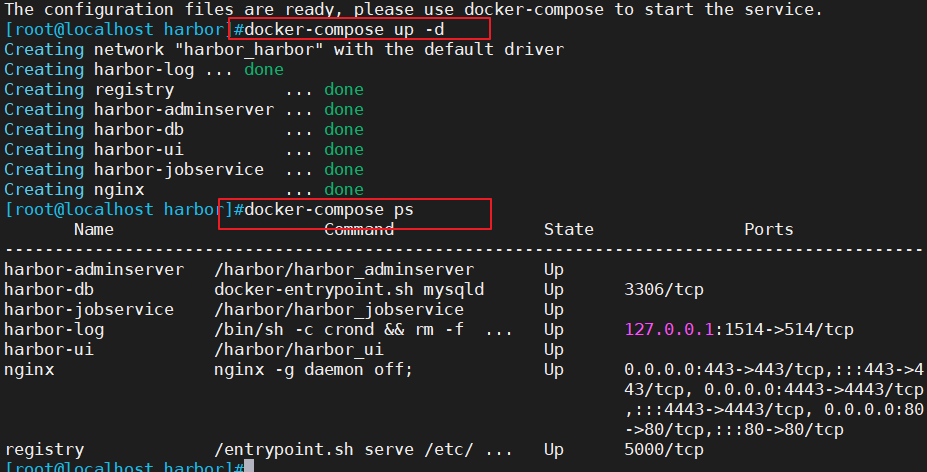Image resolution: width=927 pixels, height=472 pixels.
Task: Click the 3306/tcp port entry
Action: click(663, 290)
